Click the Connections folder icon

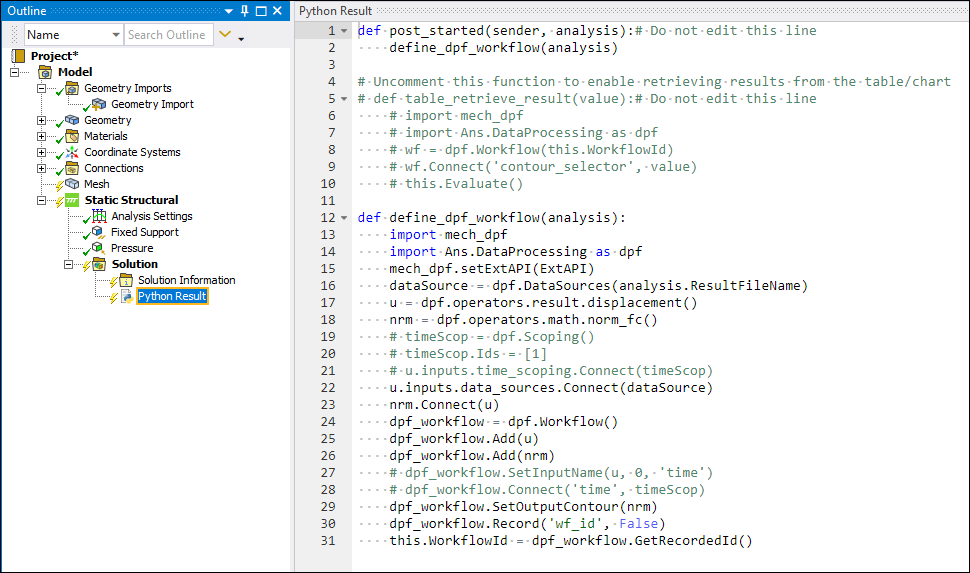point(72,168)
